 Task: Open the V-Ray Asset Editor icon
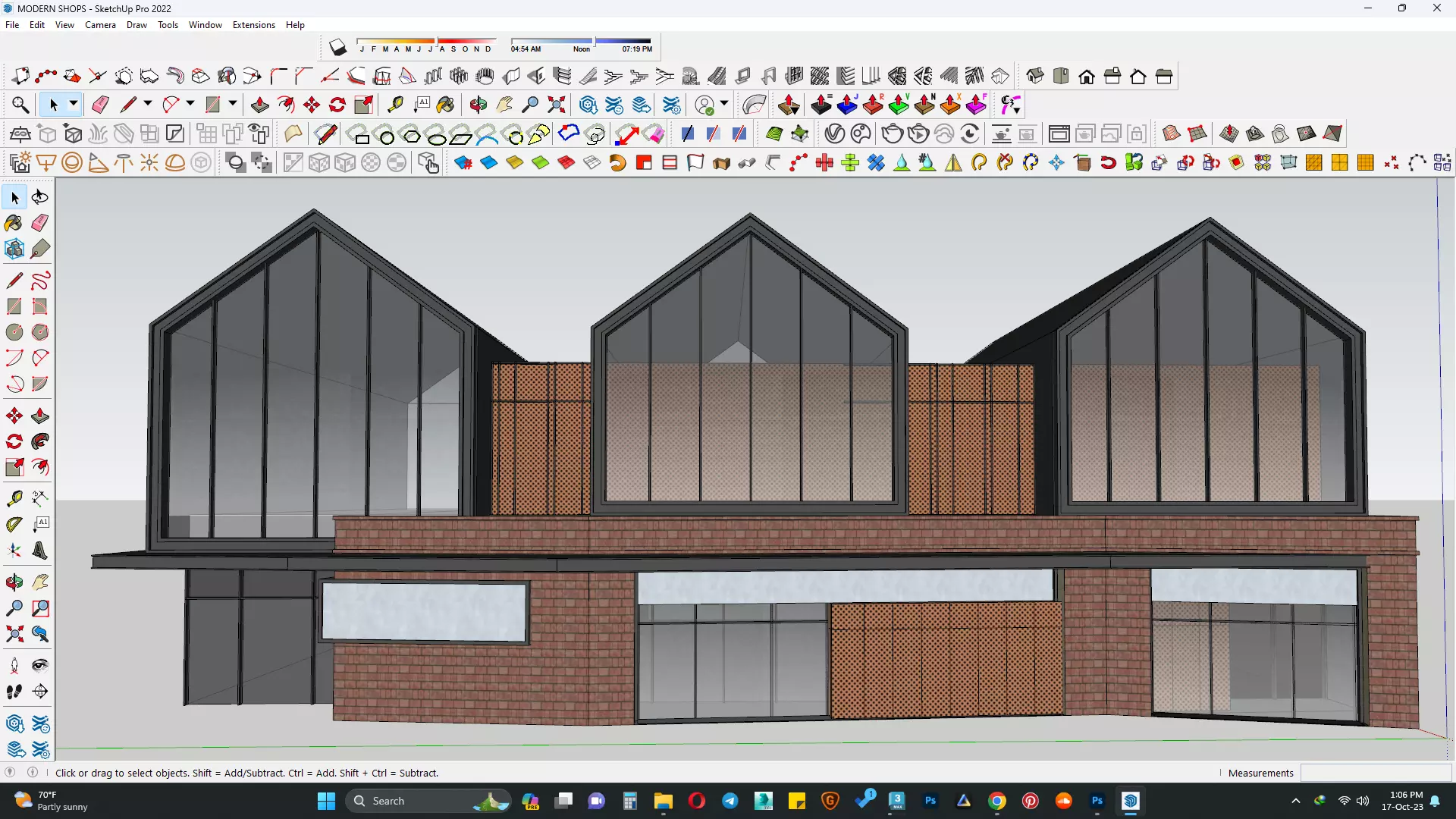834,134
